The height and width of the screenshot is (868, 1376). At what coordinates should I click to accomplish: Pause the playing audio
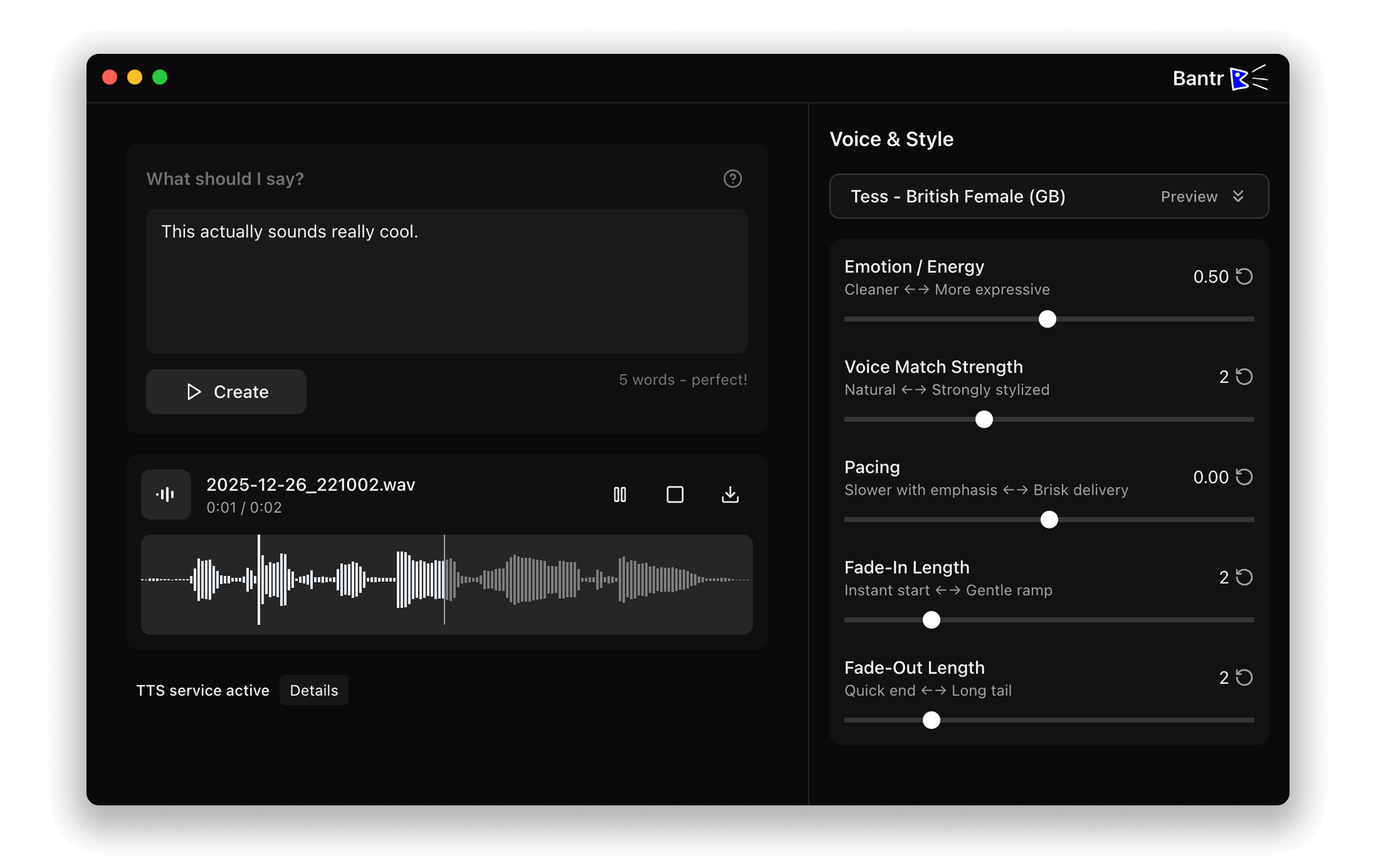[x=619, y=494]
